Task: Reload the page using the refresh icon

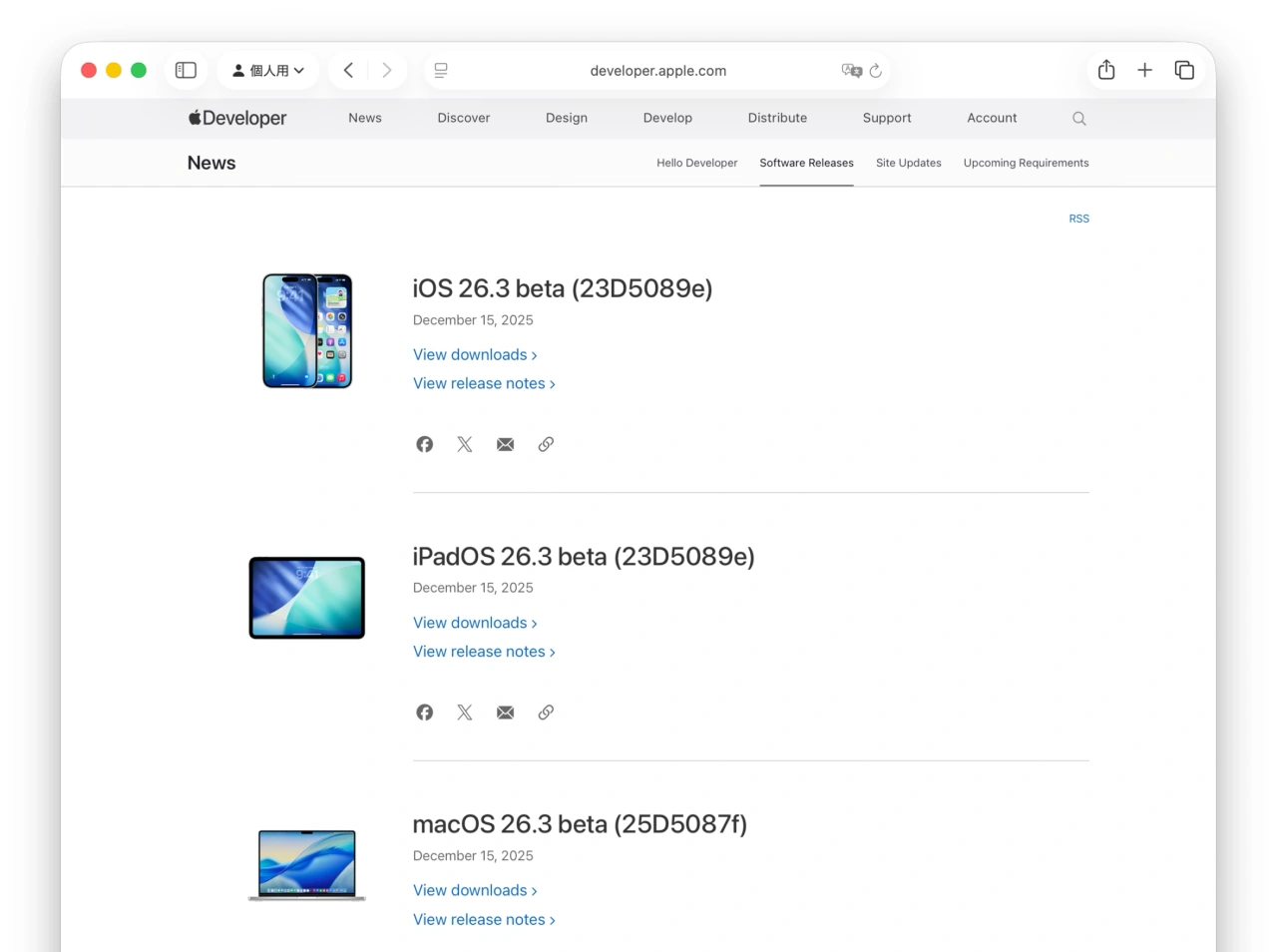Action: (x=875, y=71)
